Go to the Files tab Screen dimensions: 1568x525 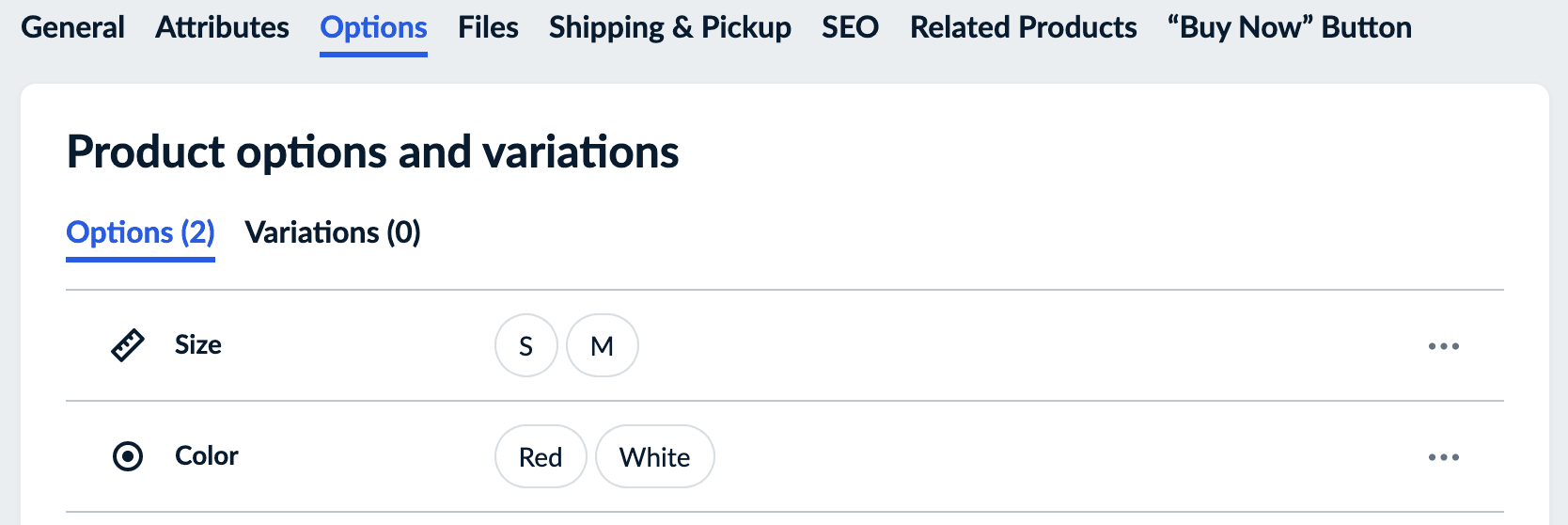[488, 27]
